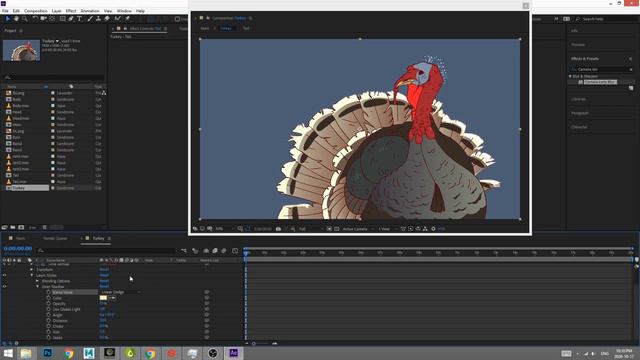Open the Composition menu
640x360 pixels.
[x=36, y=11]
